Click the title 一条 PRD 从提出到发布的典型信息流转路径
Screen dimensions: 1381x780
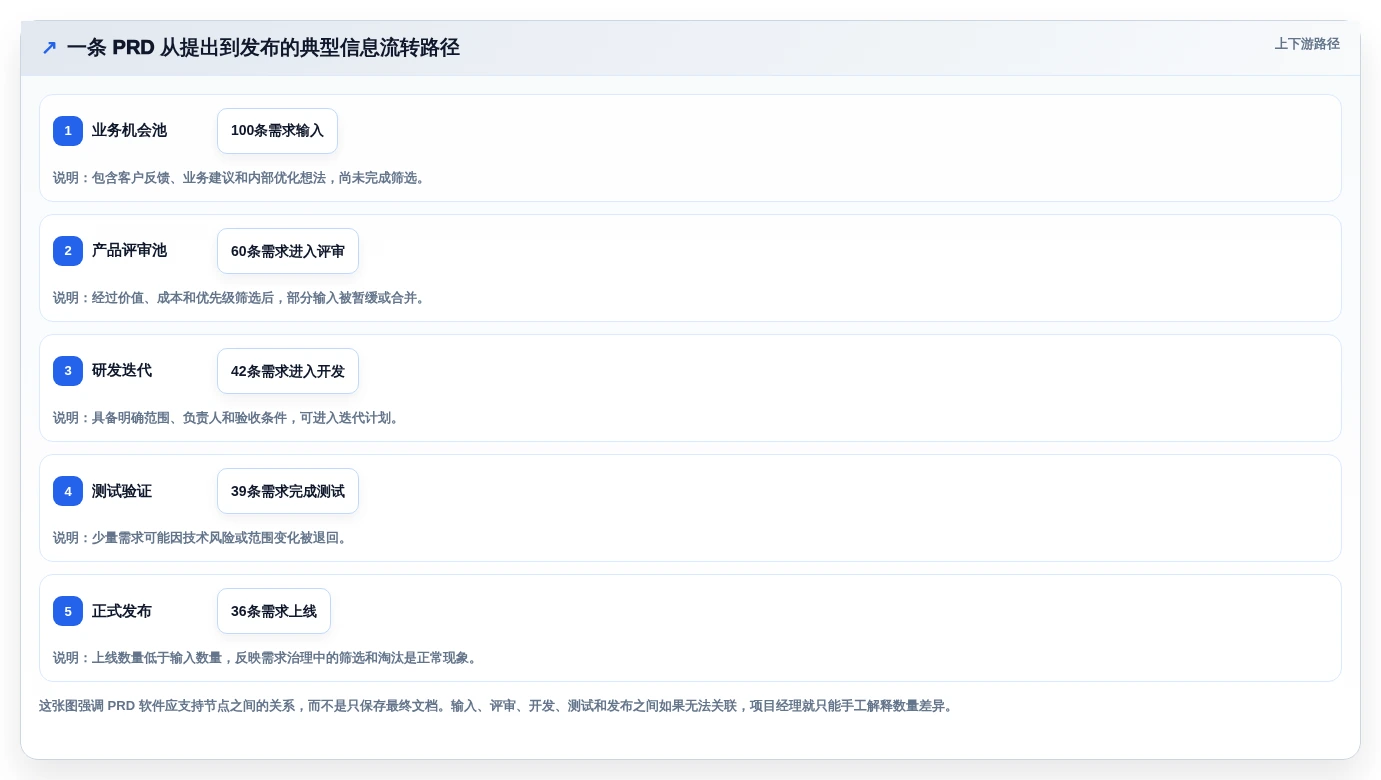point(263,47)
